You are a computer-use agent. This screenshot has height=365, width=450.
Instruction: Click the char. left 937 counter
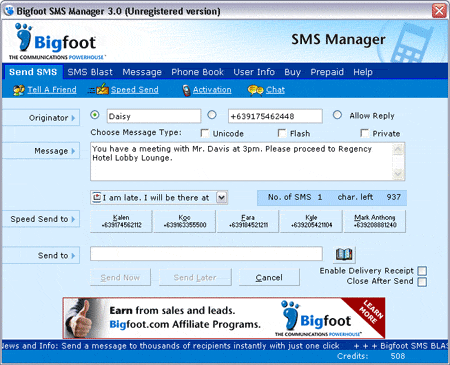[x=369, y=197]
